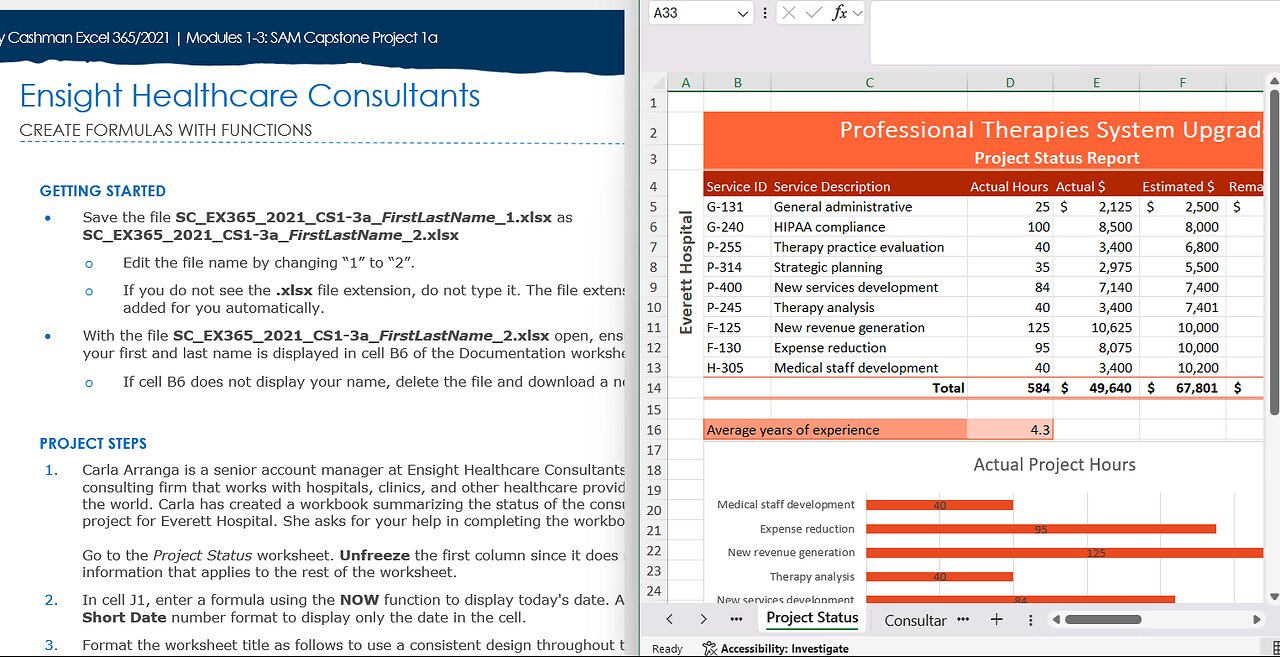This screenshot has height=657, width=1280.
Task: Select column D header
Action: 1010,83
